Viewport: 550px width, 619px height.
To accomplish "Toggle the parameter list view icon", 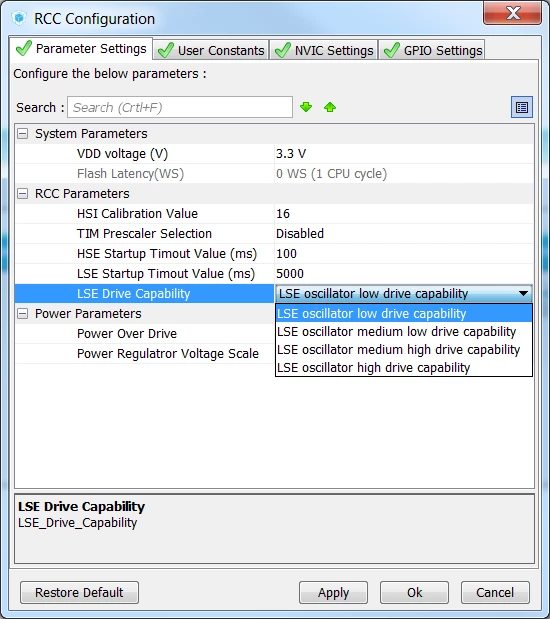I will [522, 107].
